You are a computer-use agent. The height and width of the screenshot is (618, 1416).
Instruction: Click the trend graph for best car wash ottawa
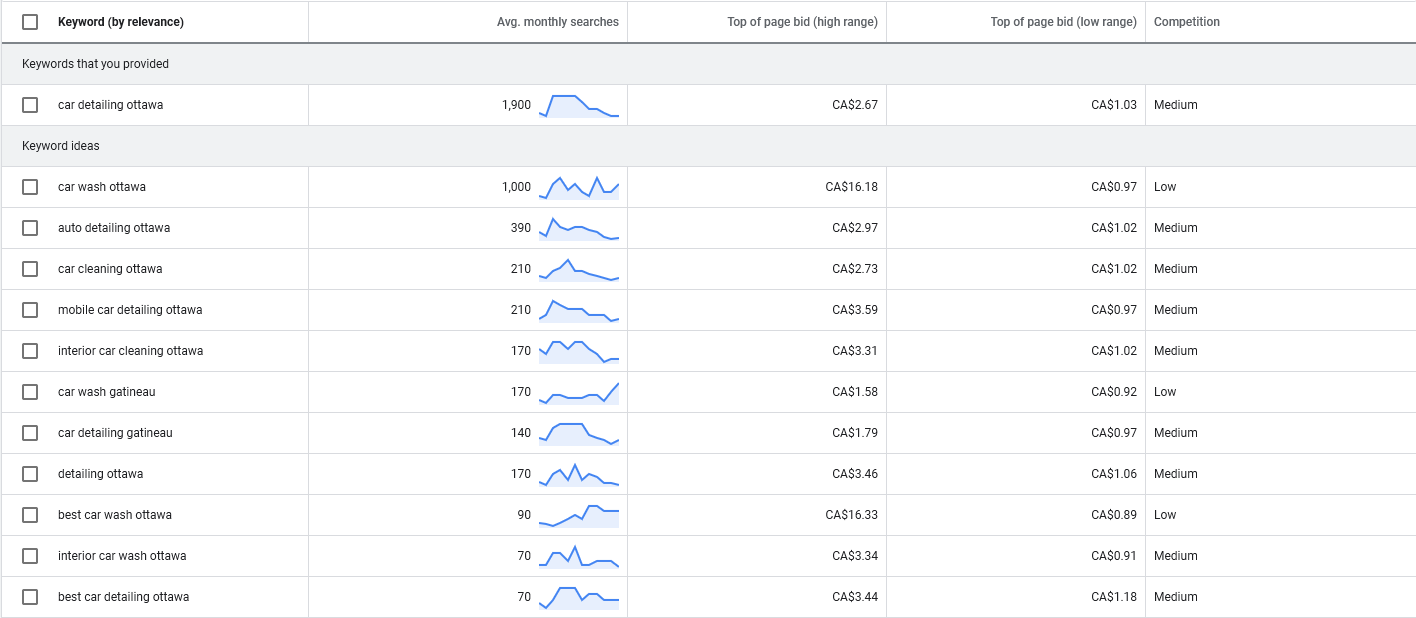point(579,515)
